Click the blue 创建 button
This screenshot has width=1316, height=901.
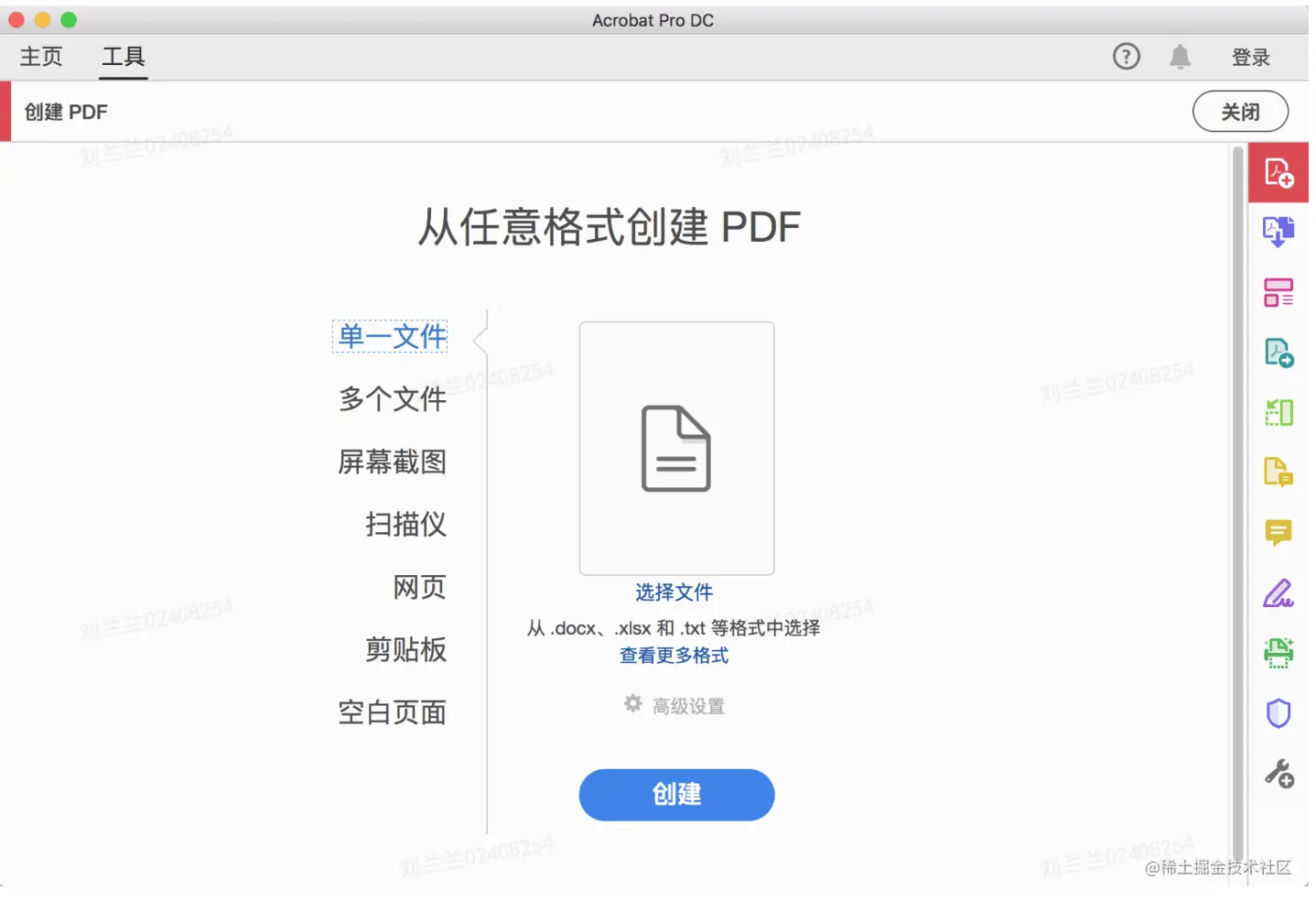(x=676, y=795)
